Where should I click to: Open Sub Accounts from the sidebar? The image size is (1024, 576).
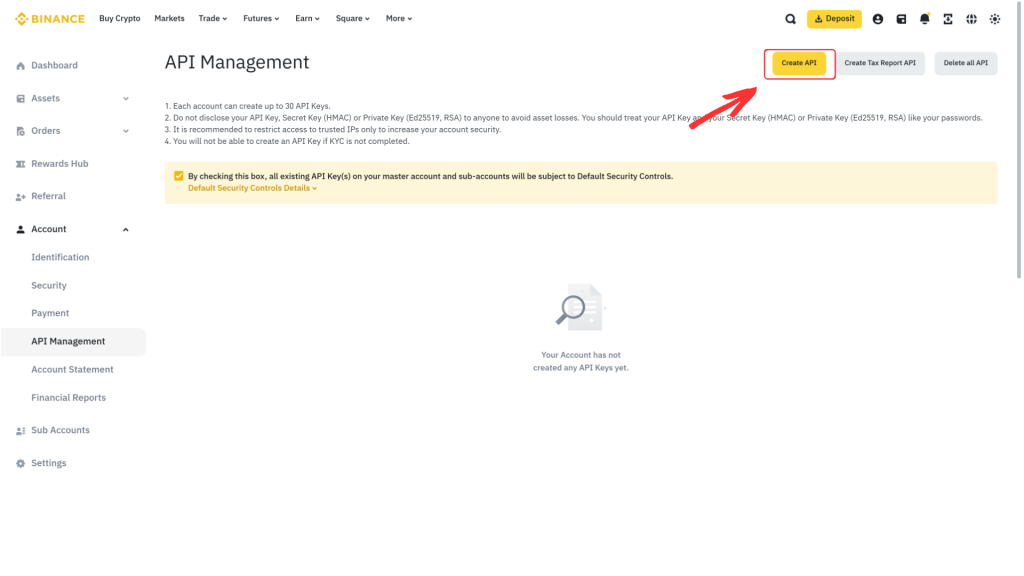tap(60, 430)
